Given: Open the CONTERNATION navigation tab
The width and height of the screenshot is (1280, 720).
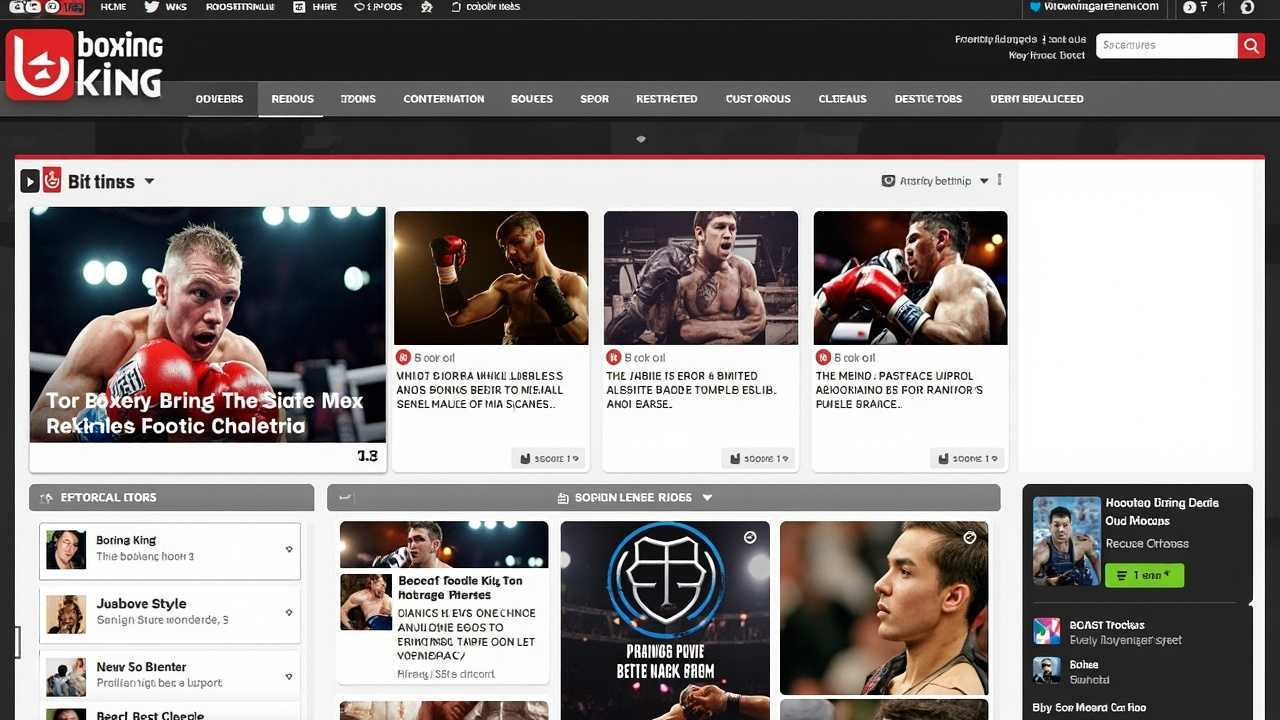Looking at the screenshot, I should coord(444,99).
